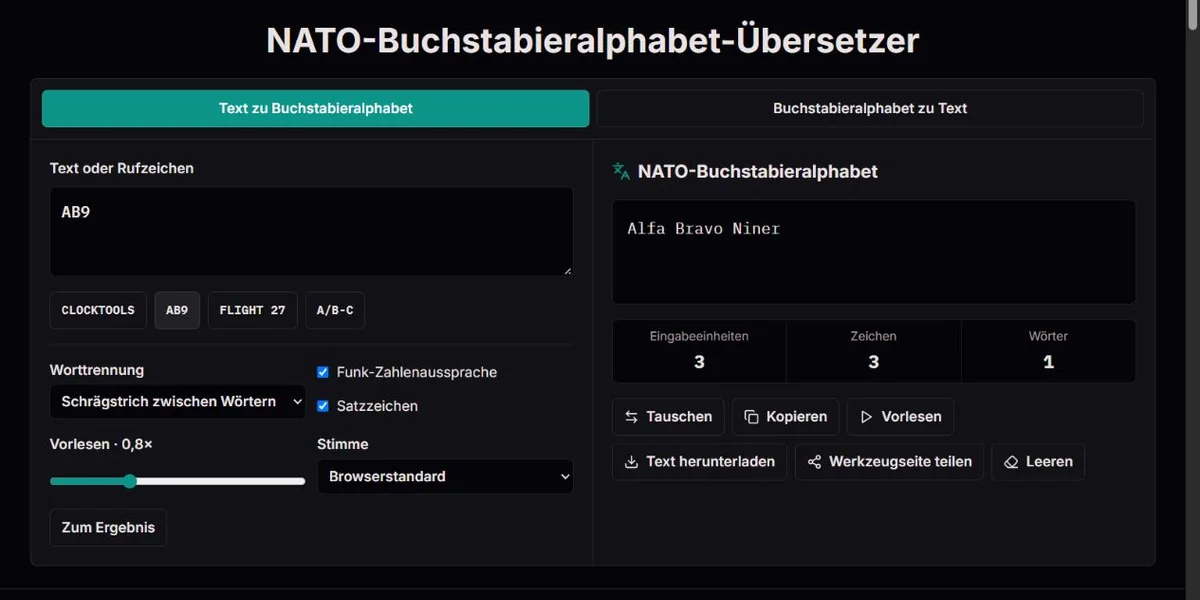Select the AB9 example chip
Image resolution: width=1200 pixels, height=600 pixels.
click(177, 310)
